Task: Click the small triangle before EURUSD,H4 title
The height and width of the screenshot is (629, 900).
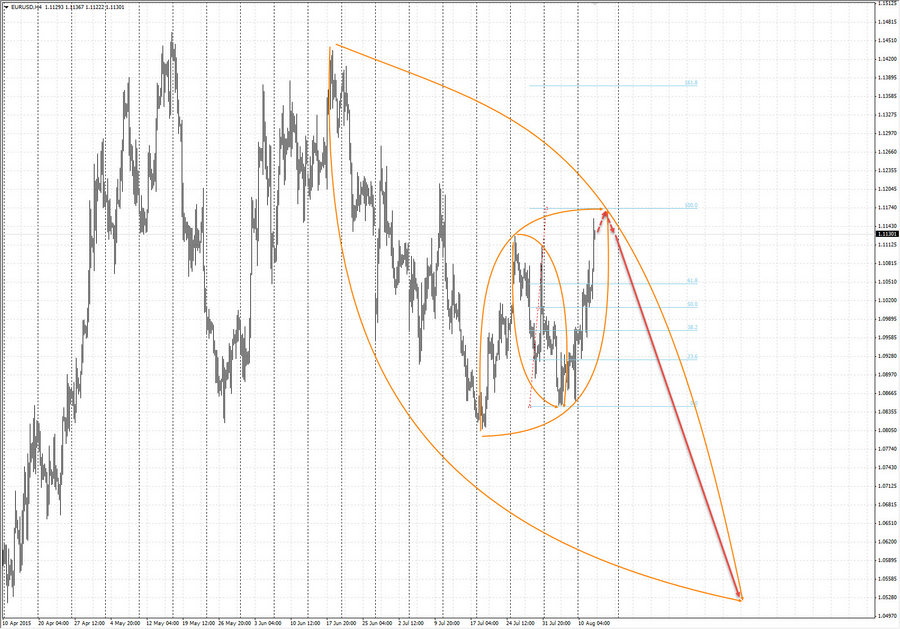Action: [x=6, y=7]
